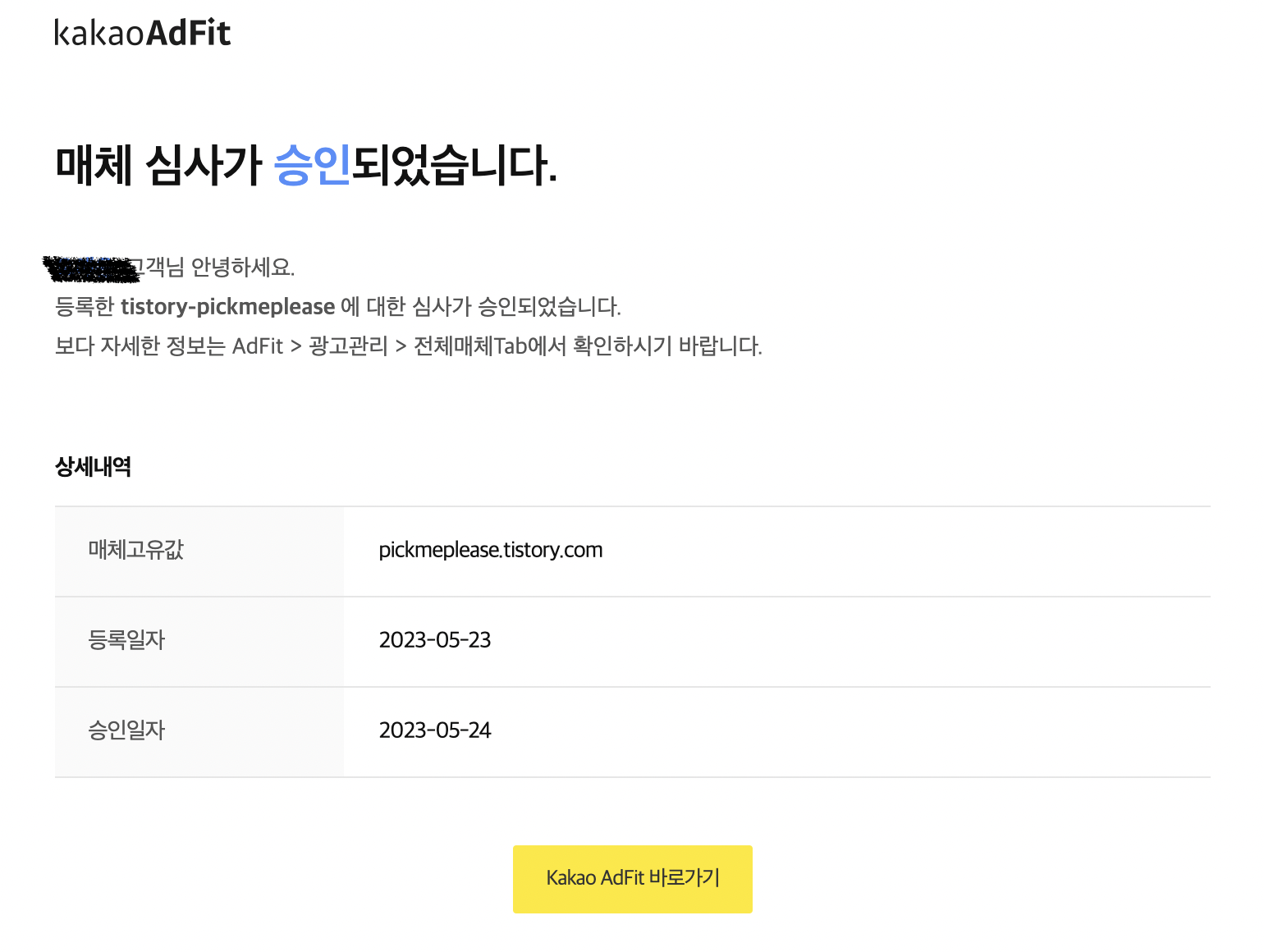Click the line about AdFit > 광고관리 > 전체매체Tab
The height and width of the screenshot is (952, 1264).
pyautogui.click(x=409, y=346)
